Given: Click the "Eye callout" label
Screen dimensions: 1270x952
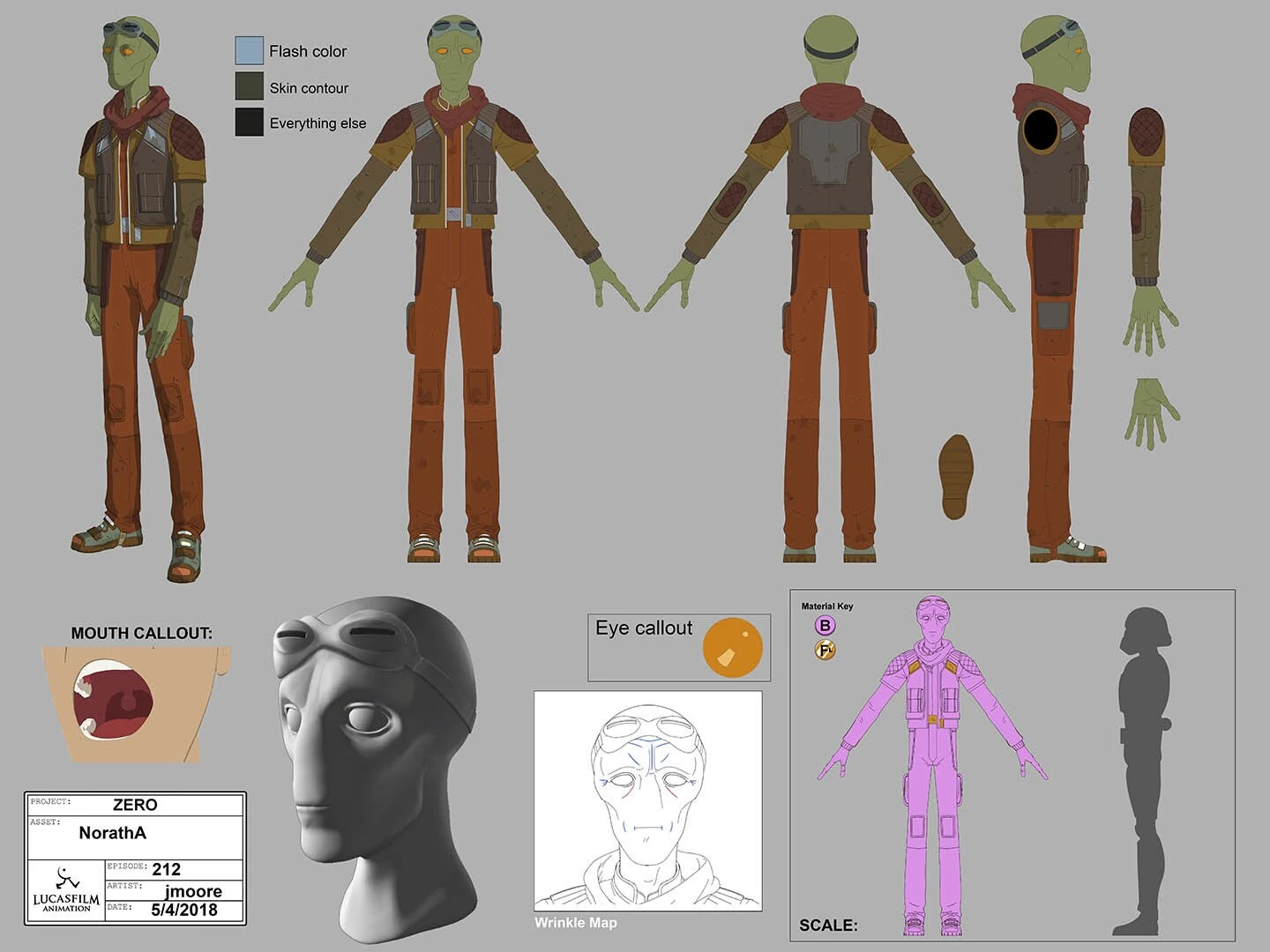Looking at the screenshot, I should tap(644, 628).
